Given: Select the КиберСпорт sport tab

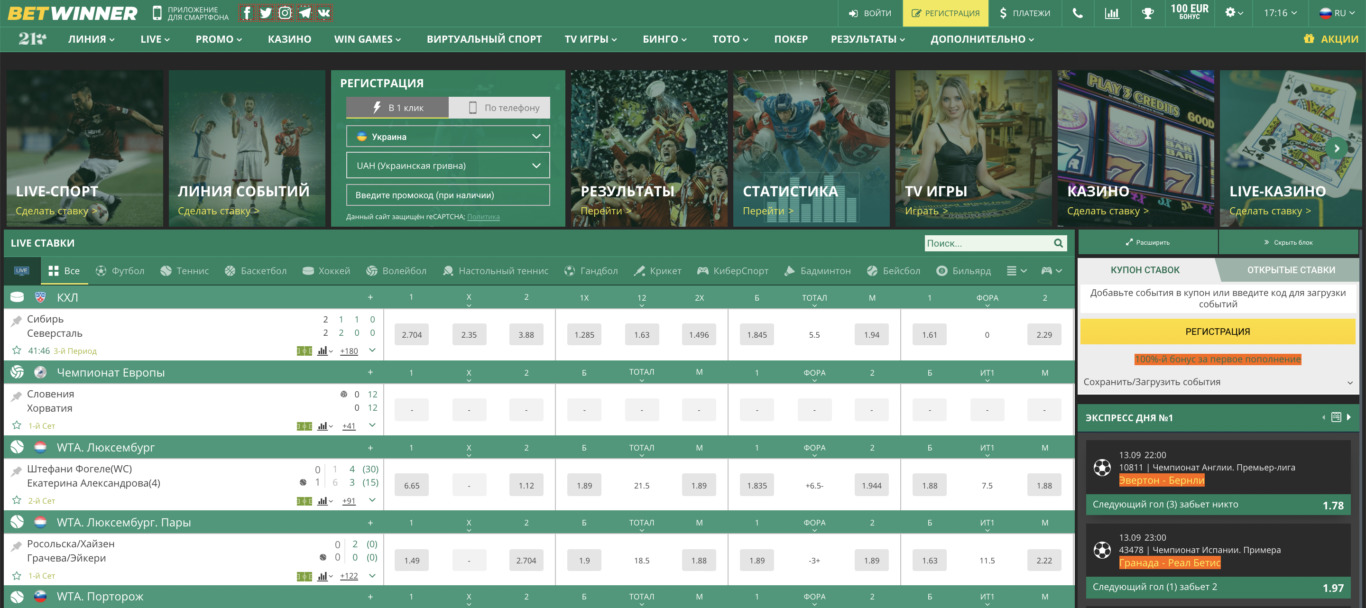Looking at the screenshot, I should coord(733,271).
